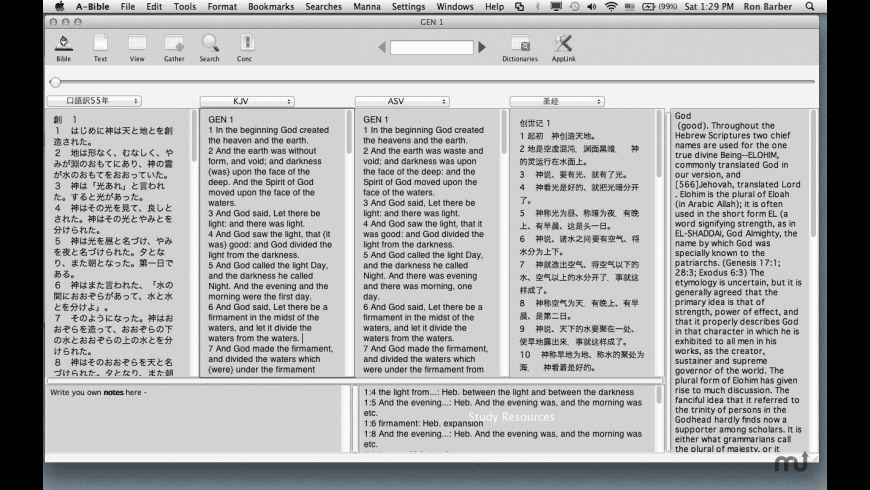
Task: Click the clock 'Sat 1:29 PM'
Action: click(709, 7)
